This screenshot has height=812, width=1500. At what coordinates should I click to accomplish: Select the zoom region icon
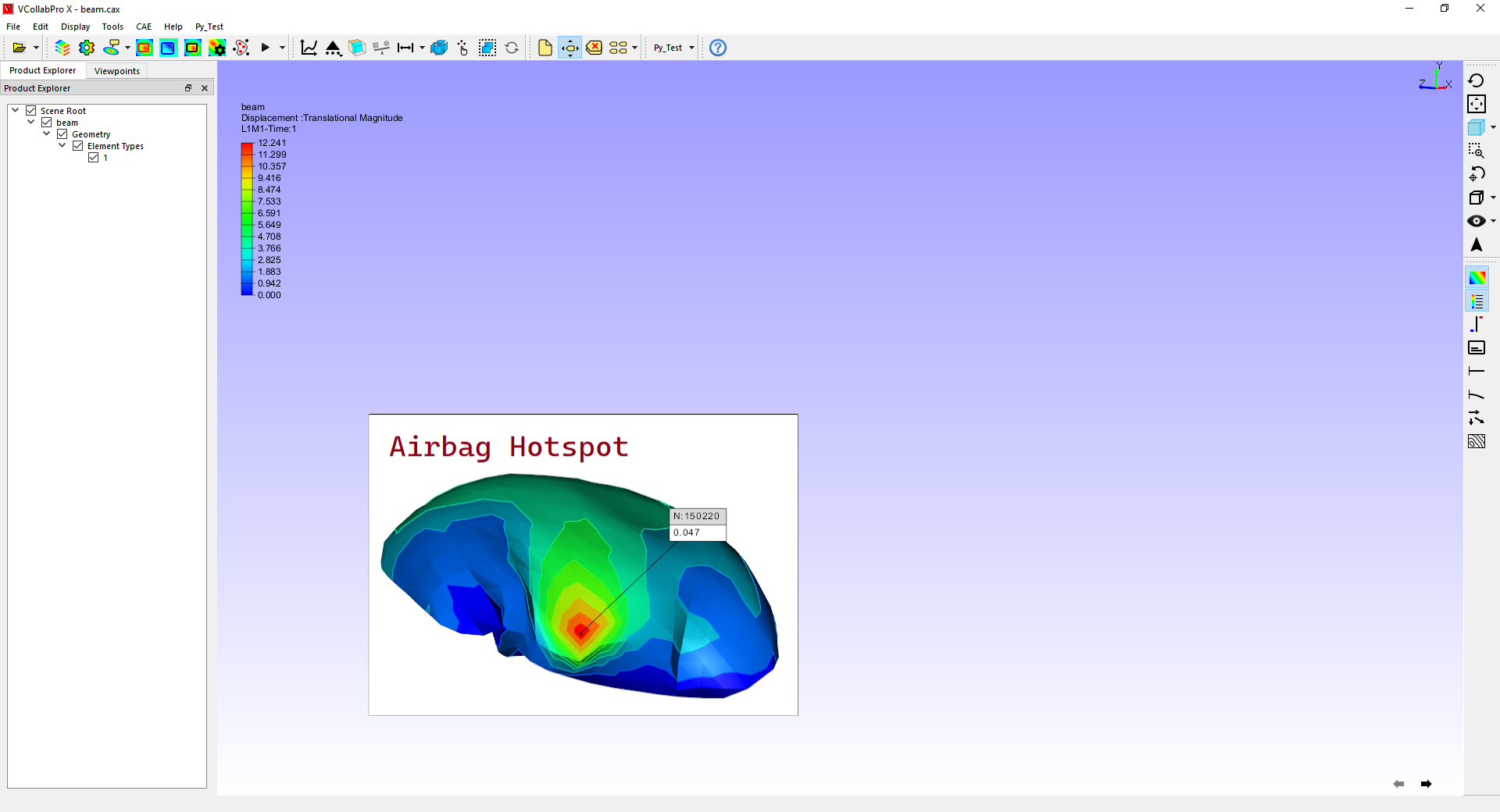click(1476, 151)
